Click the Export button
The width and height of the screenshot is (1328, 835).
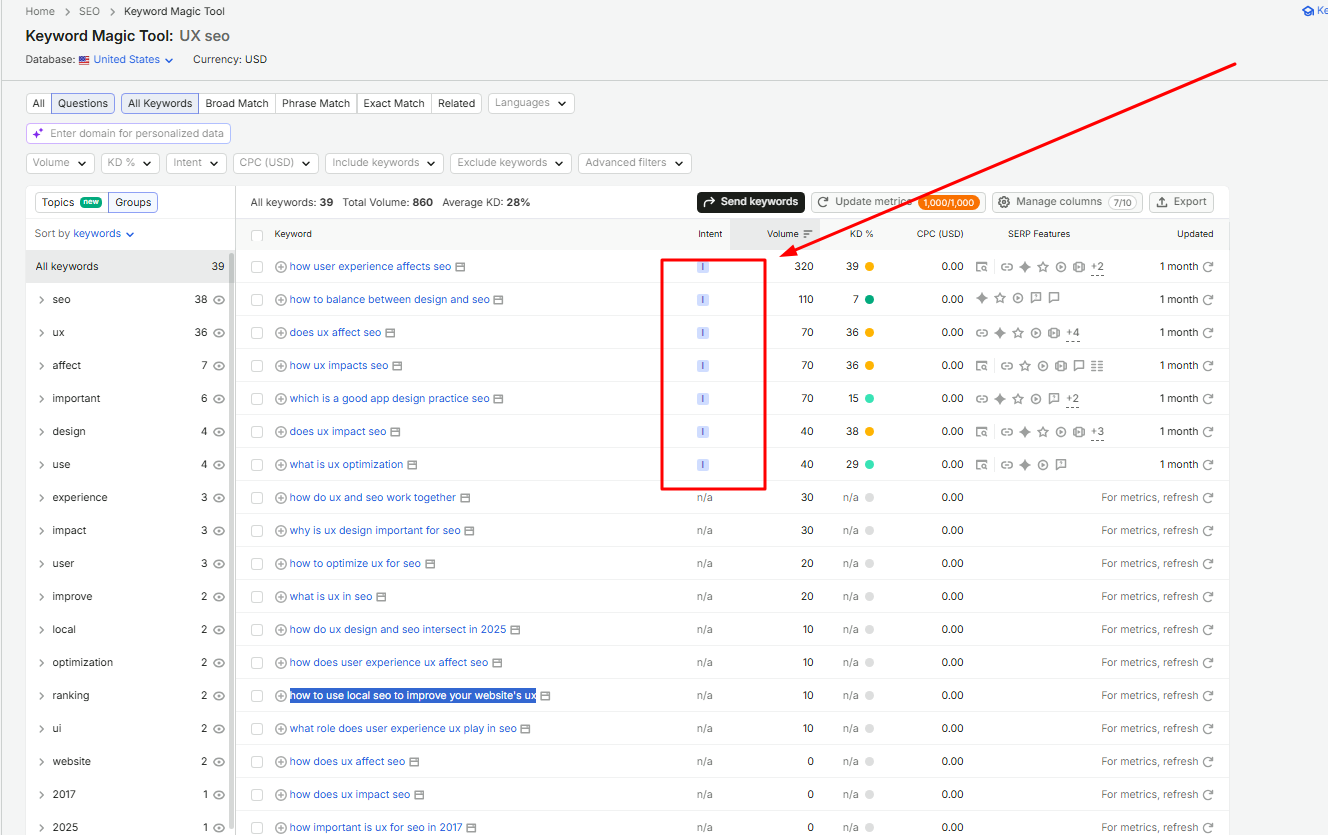(1181, 202)
